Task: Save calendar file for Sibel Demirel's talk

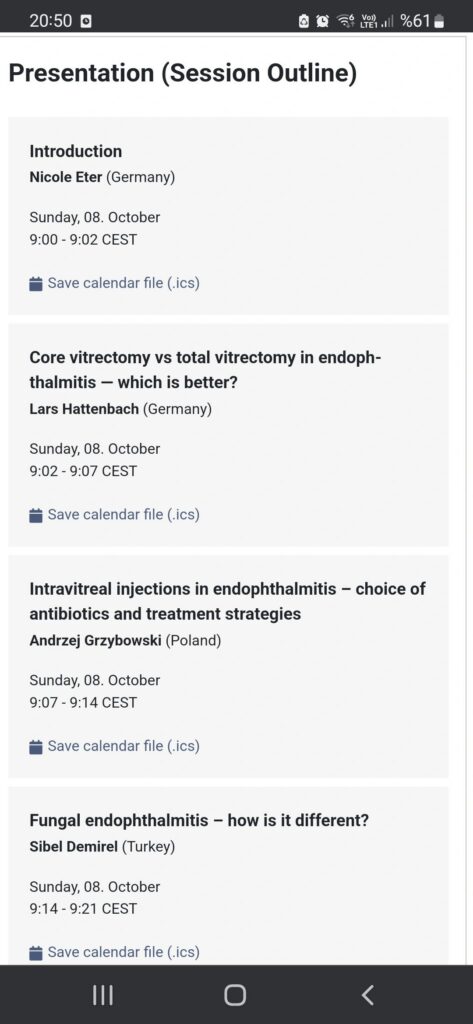Action: click(x=114, y=952)
